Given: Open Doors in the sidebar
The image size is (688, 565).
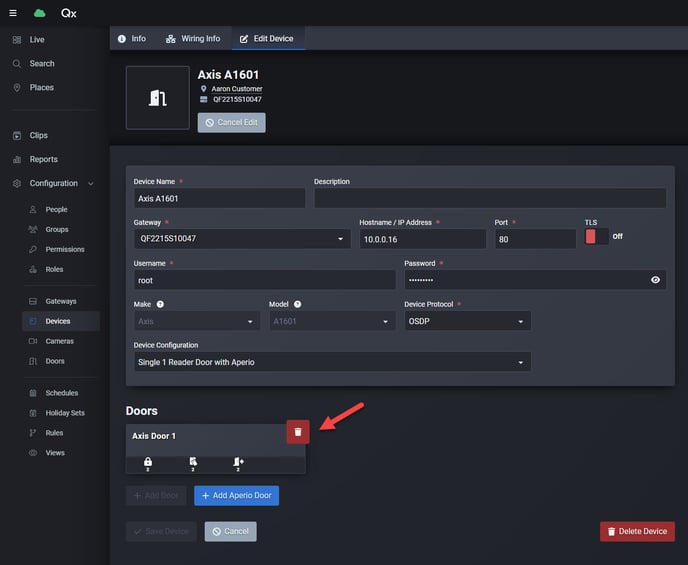Looking at the screenshot, I should point(55,361).
